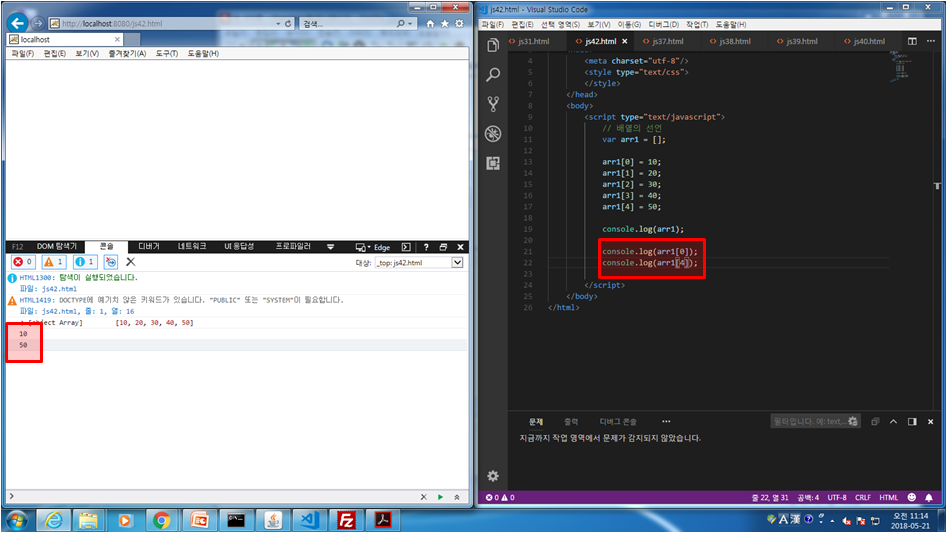Toggle clear-on-navigate icon in F12 console
The height and width of the screenshot is (533, 947).
(x=111, y=262)
